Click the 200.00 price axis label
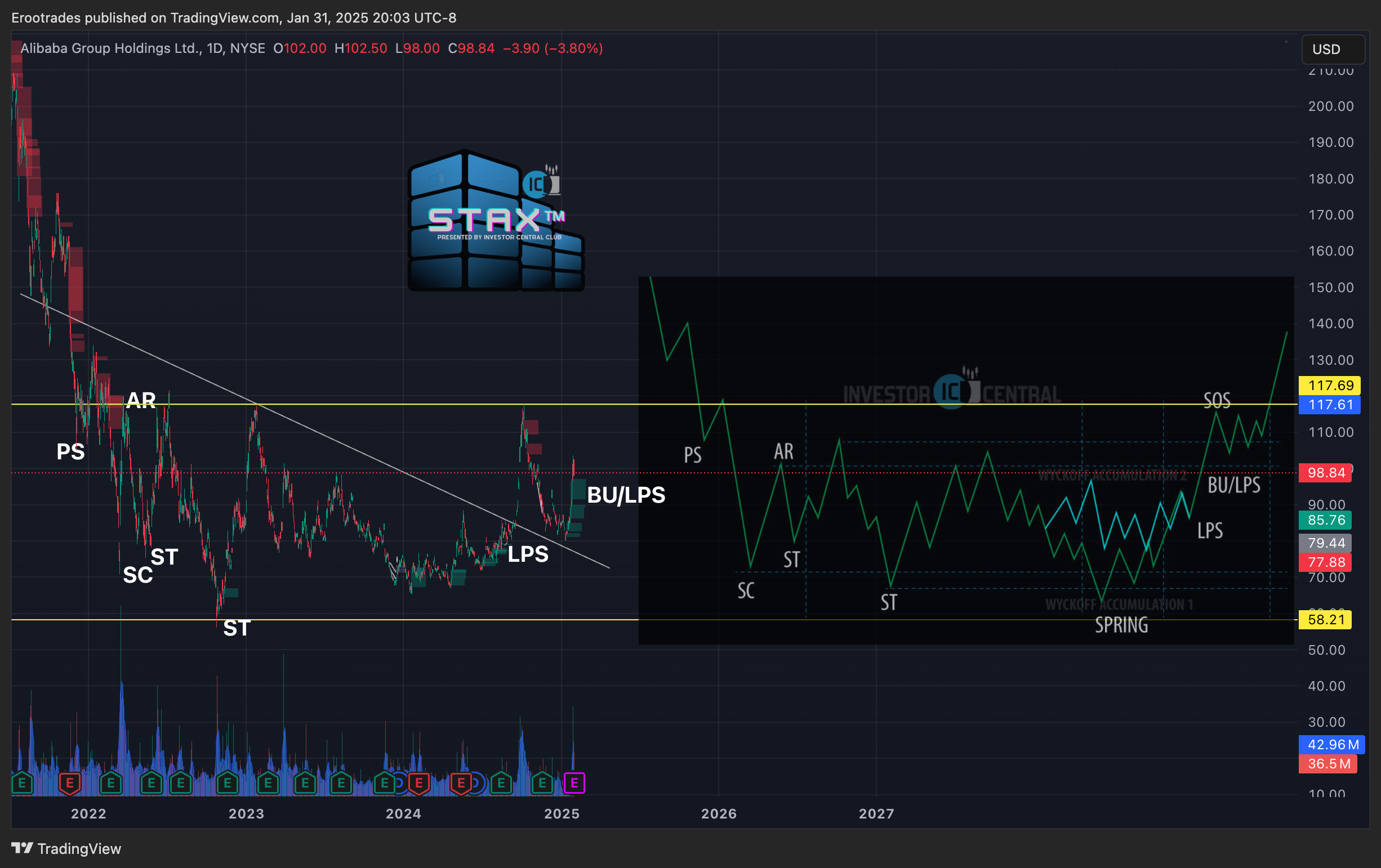 [1330, 106]
